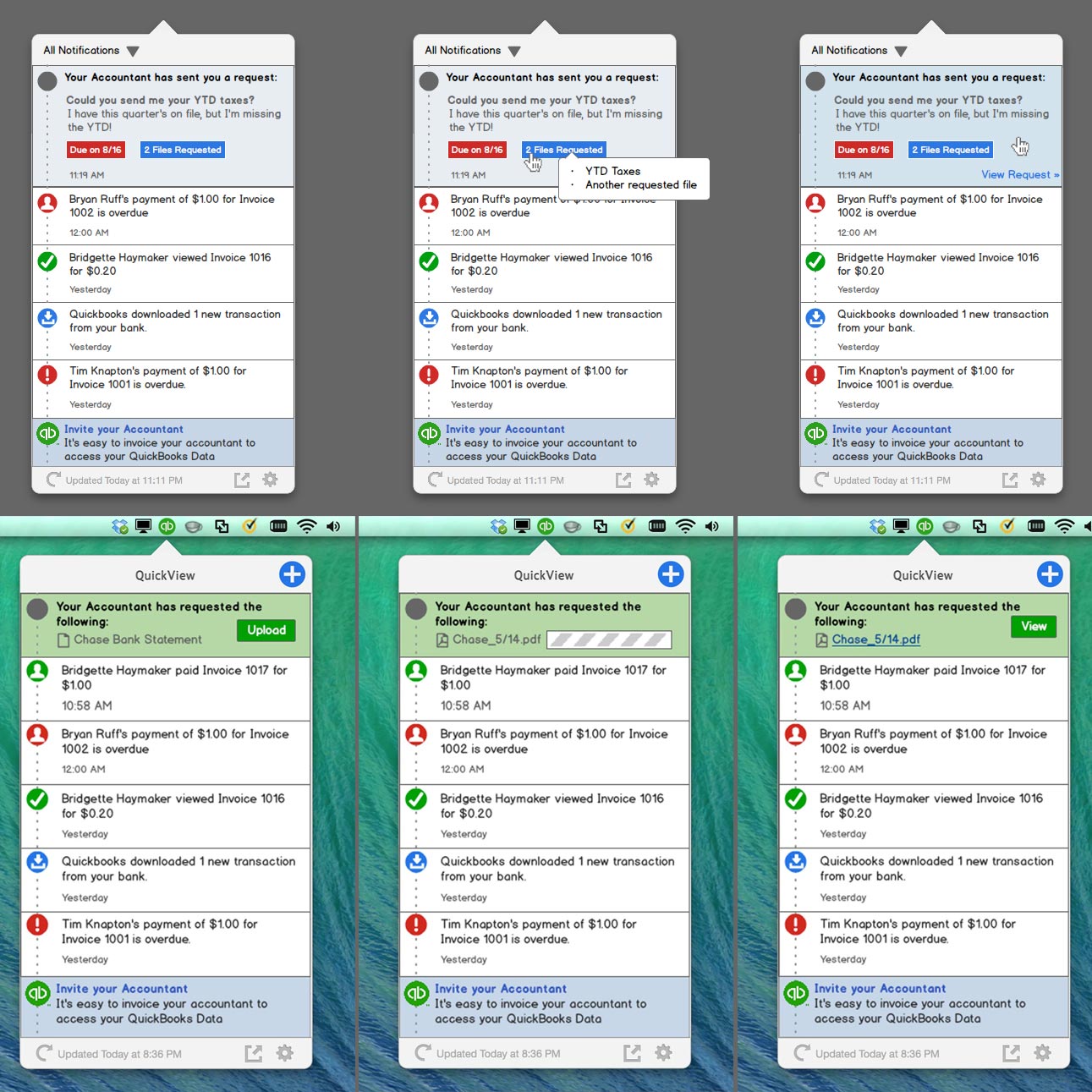This screenshot has width=1092, height=1092.
Task: Click Invite your Accountant in panel with Upload button
Action: pos(122,989)
